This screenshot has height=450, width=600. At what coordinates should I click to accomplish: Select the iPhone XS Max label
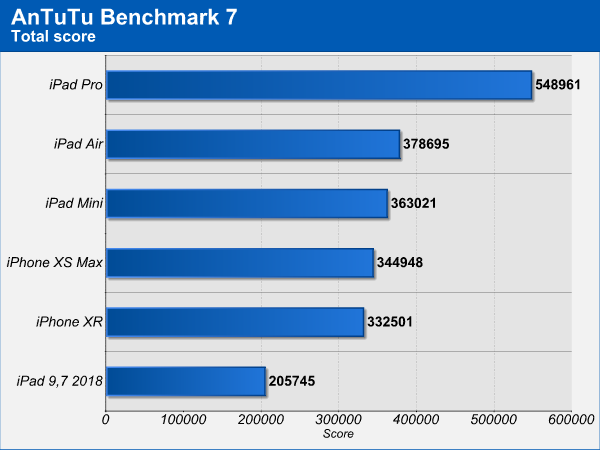[55, 262]
